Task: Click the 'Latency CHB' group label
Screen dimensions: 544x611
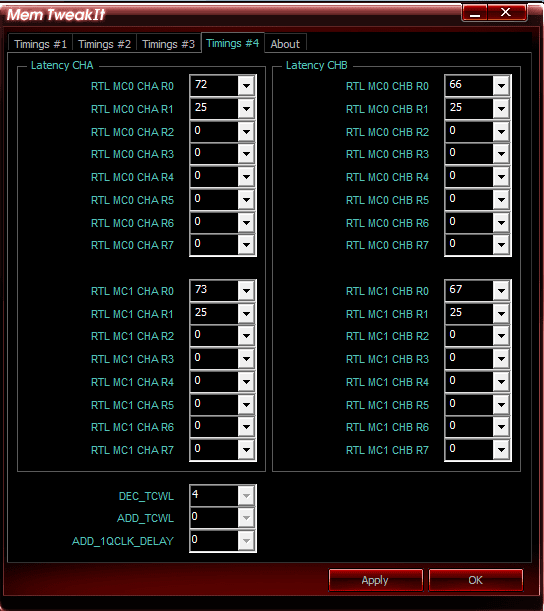Action: point(316,65)
